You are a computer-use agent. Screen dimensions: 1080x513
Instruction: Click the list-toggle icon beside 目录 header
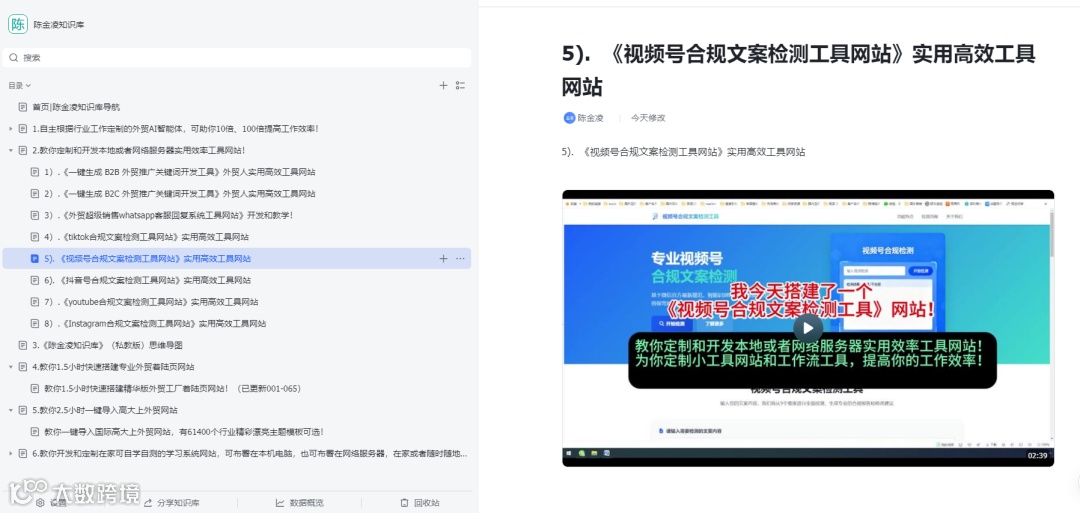(x=461, y=85)
